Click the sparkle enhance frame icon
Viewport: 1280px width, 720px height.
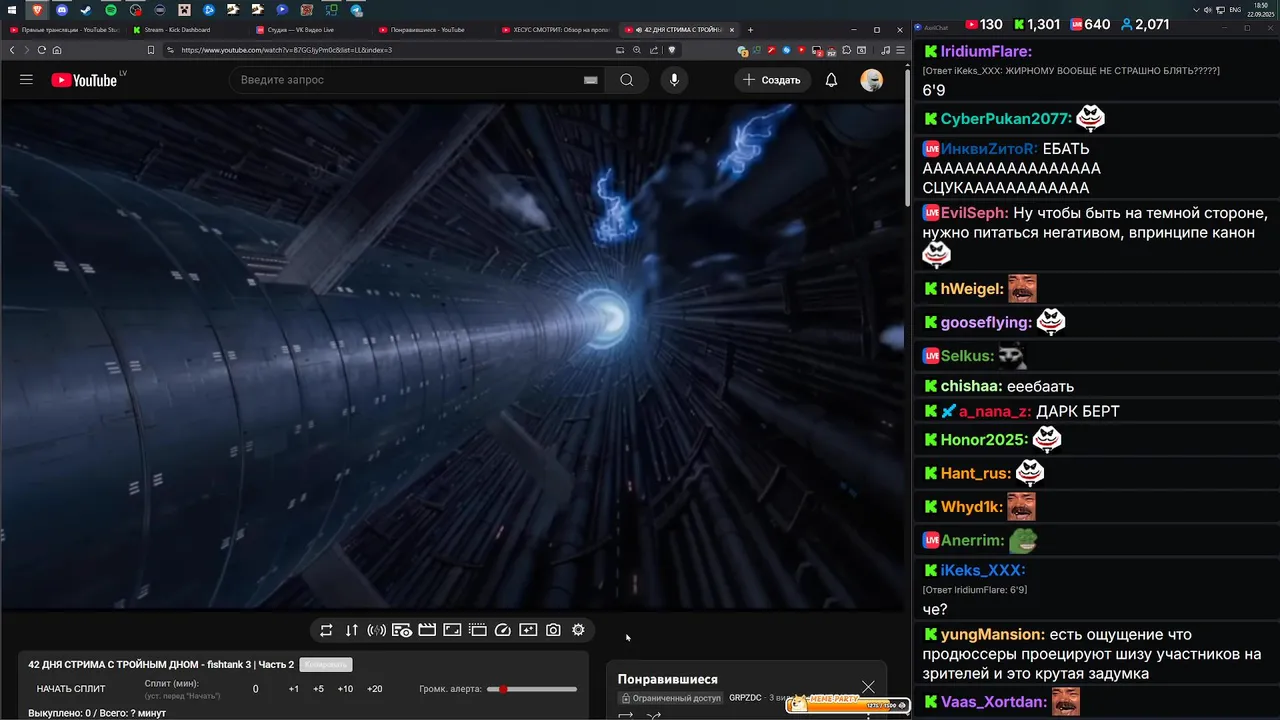coord(528,630)
